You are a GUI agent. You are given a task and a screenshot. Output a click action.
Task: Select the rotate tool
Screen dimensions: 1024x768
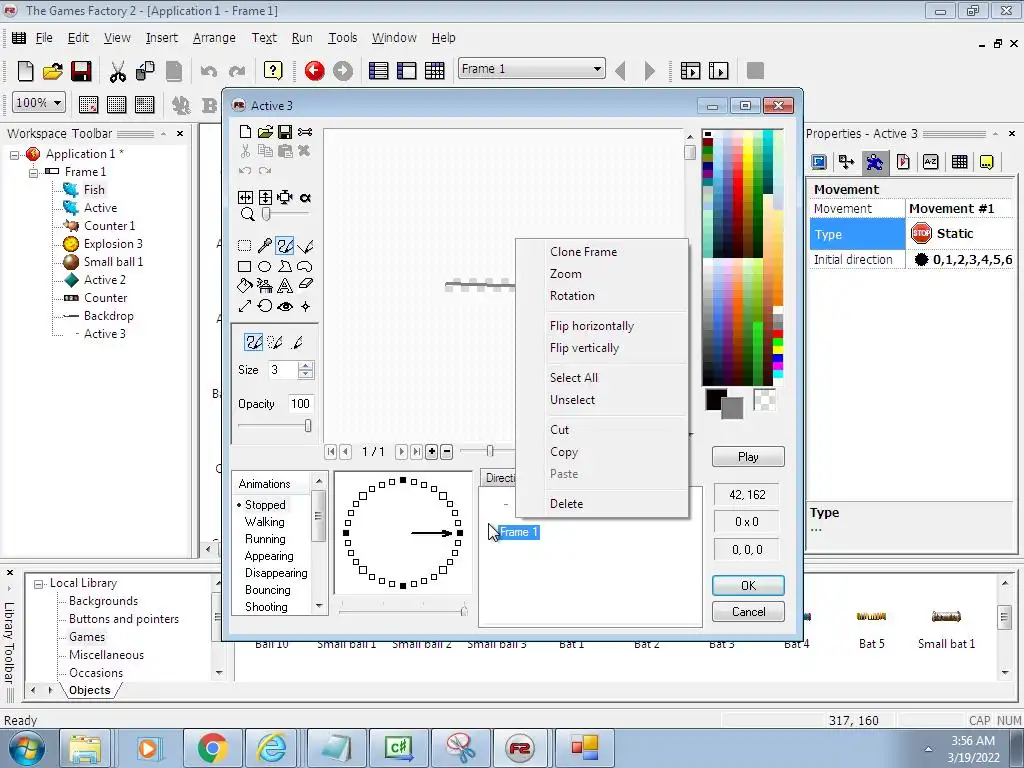264,306
